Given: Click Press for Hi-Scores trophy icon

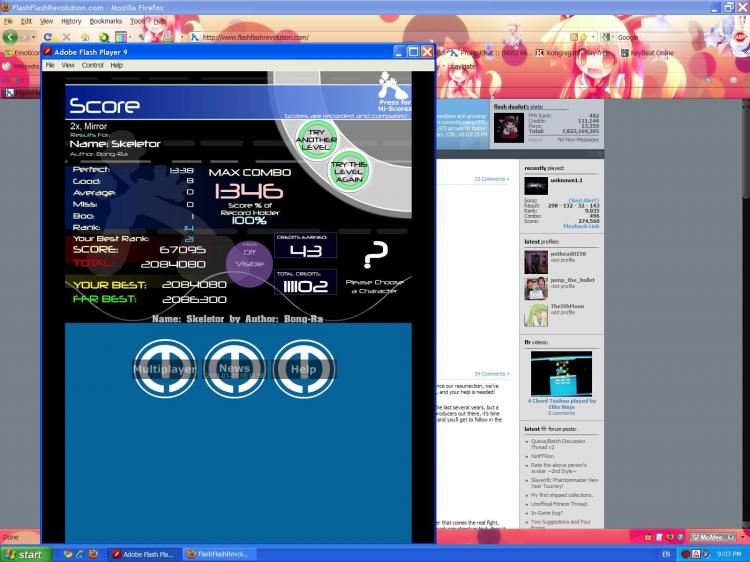Looking at the screenshot, I should pyautogui.click(x=394, y=92).
